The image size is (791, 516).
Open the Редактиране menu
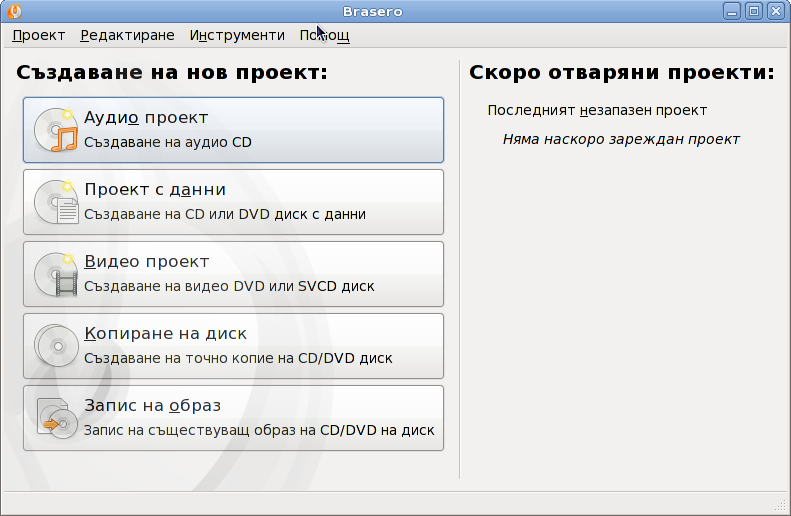coord(127,35)
